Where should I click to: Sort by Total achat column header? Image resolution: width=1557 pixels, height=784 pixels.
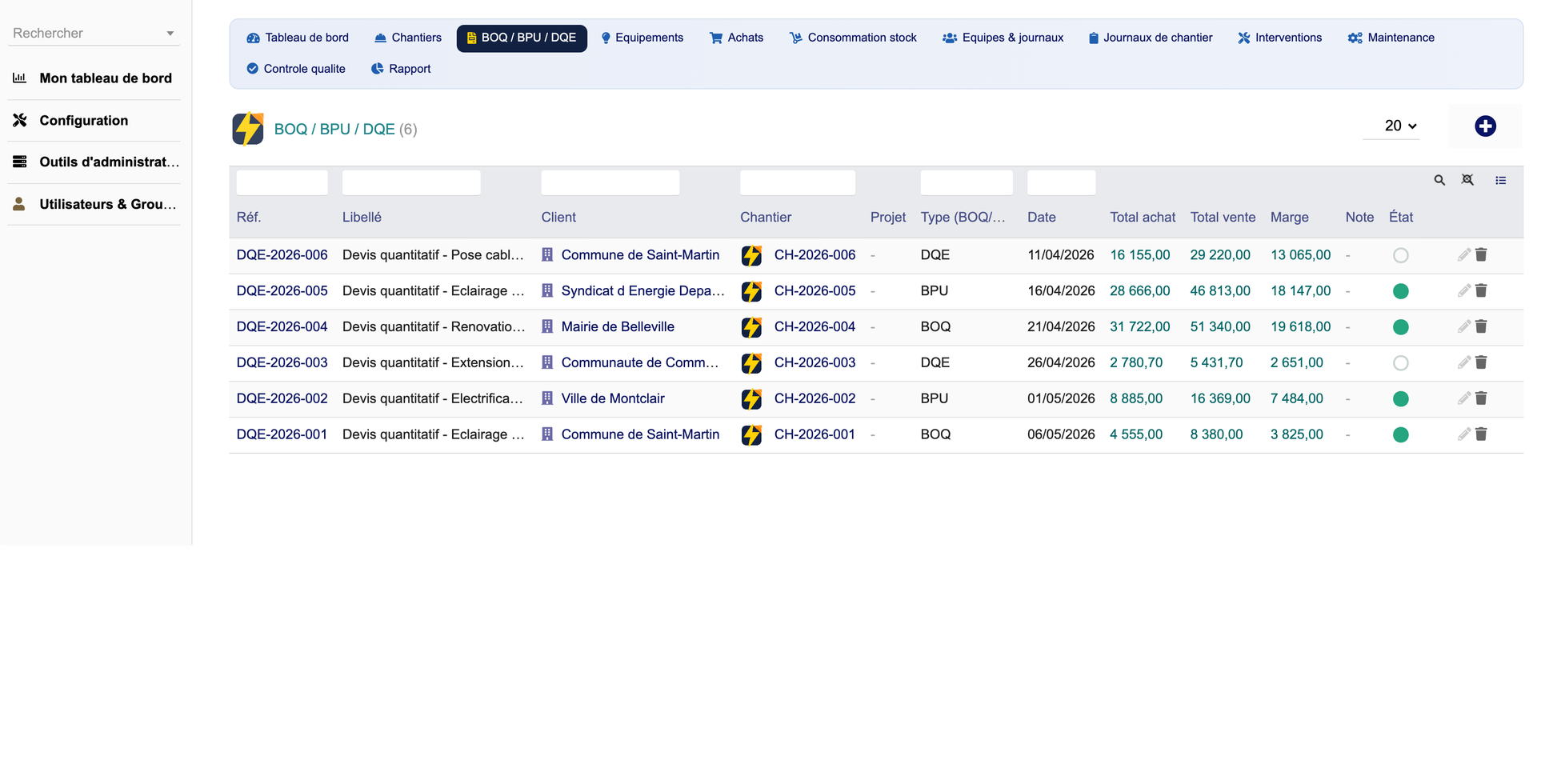coord(1143,218)
